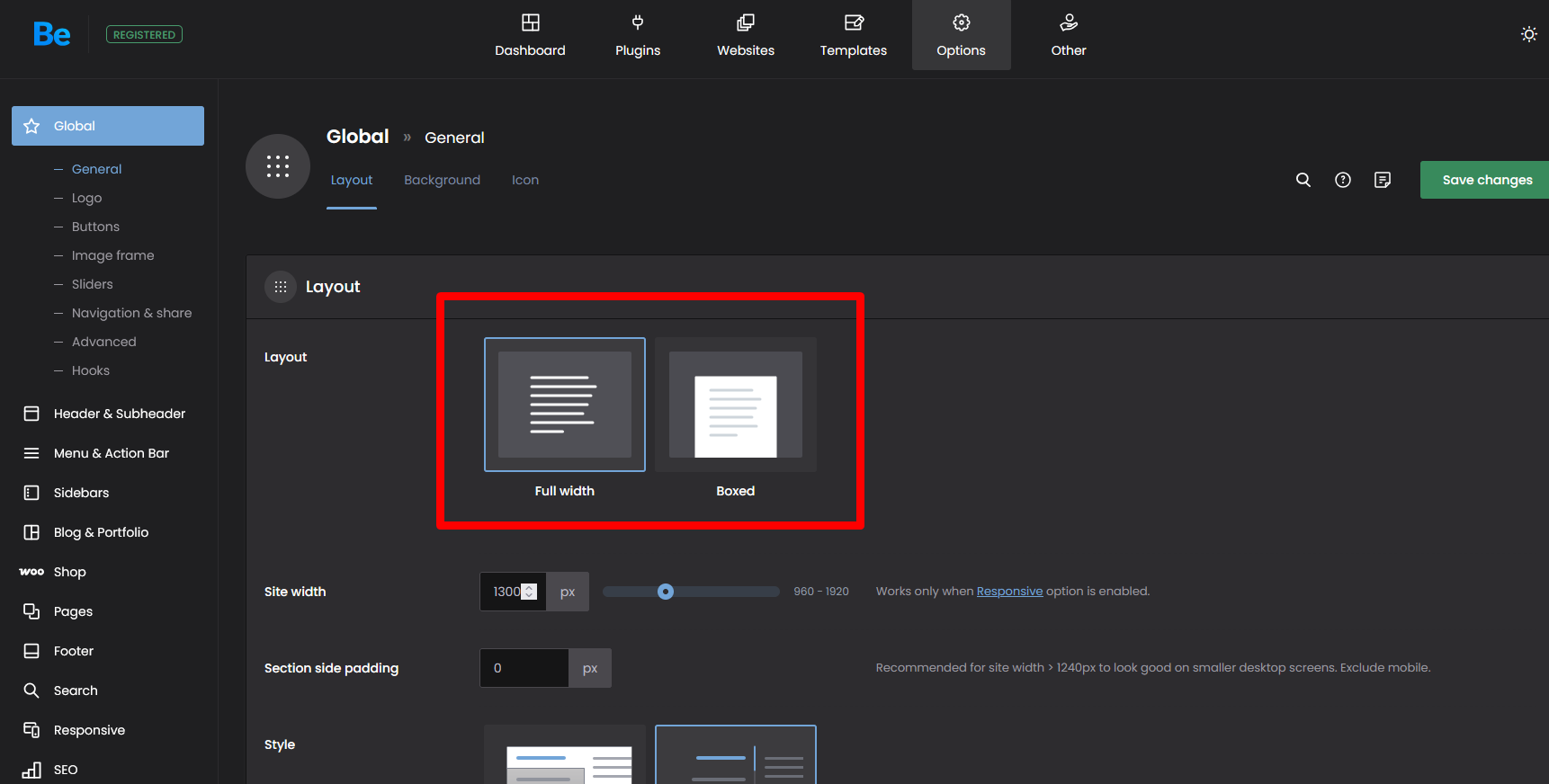Viewport: 1549px width, 784px height.
Task: Open the Dashboard section
Action: (530, 36)
